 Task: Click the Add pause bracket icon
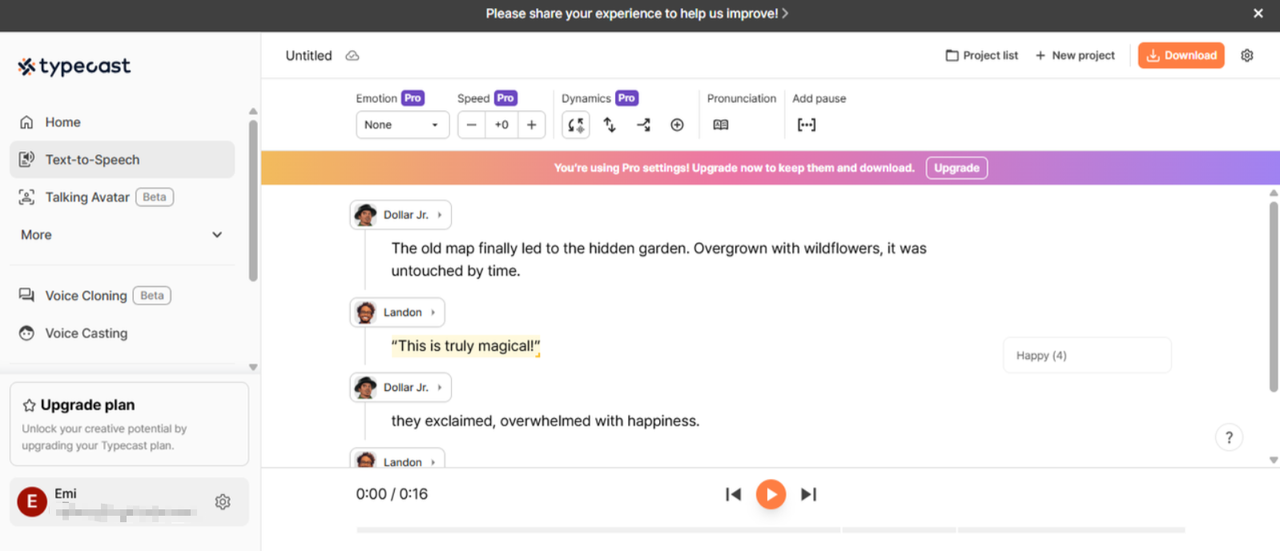[806, 125]
